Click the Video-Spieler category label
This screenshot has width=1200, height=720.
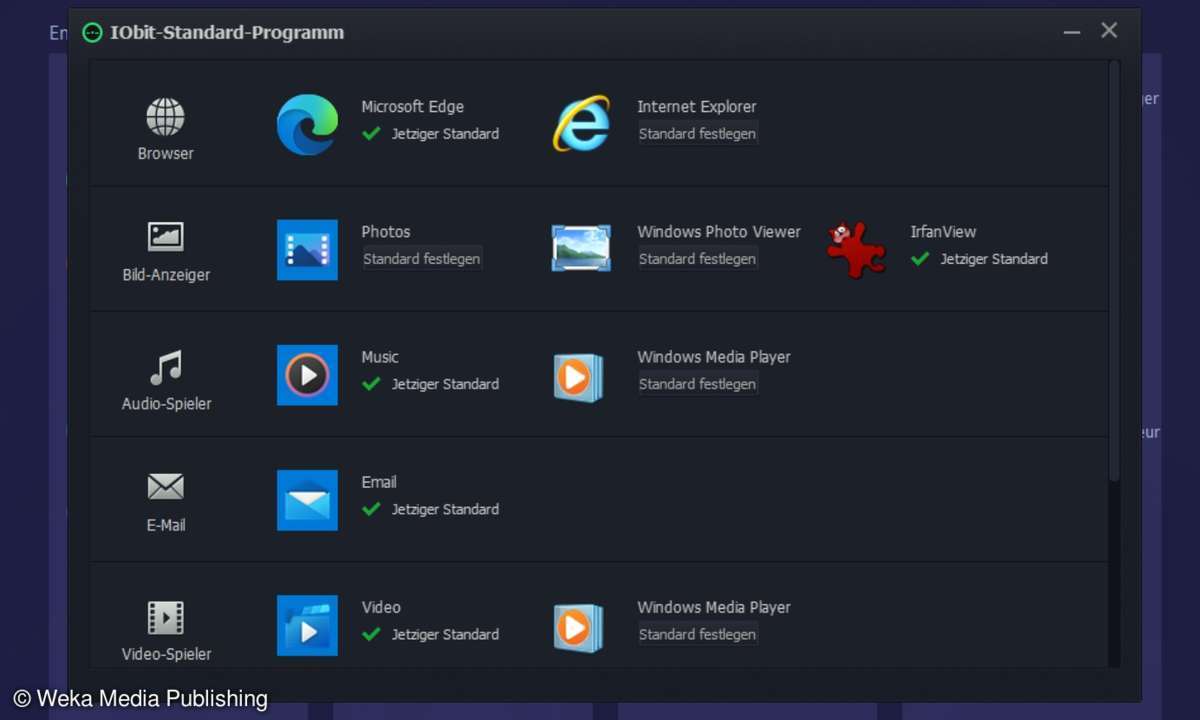pos(166,654)
